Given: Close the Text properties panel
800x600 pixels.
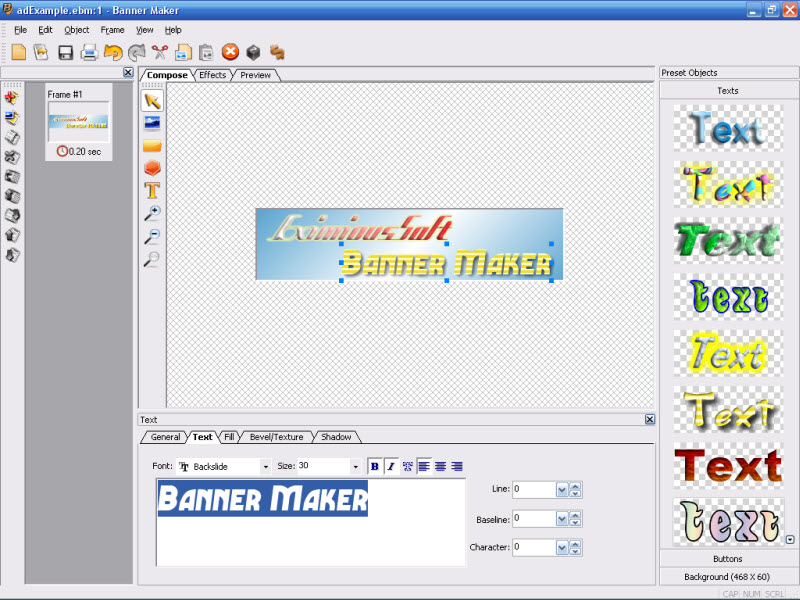Looking at the screenshot, I should click(x=649, y=419).
